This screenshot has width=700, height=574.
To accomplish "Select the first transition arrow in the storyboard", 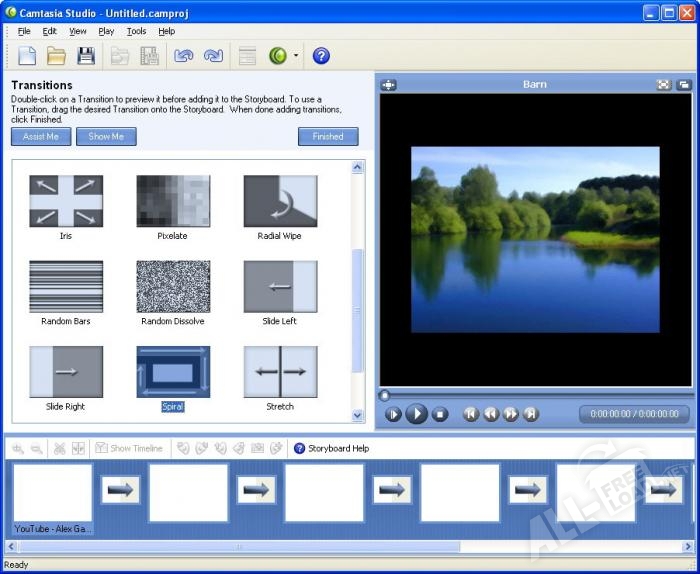I will click(121, 490).
